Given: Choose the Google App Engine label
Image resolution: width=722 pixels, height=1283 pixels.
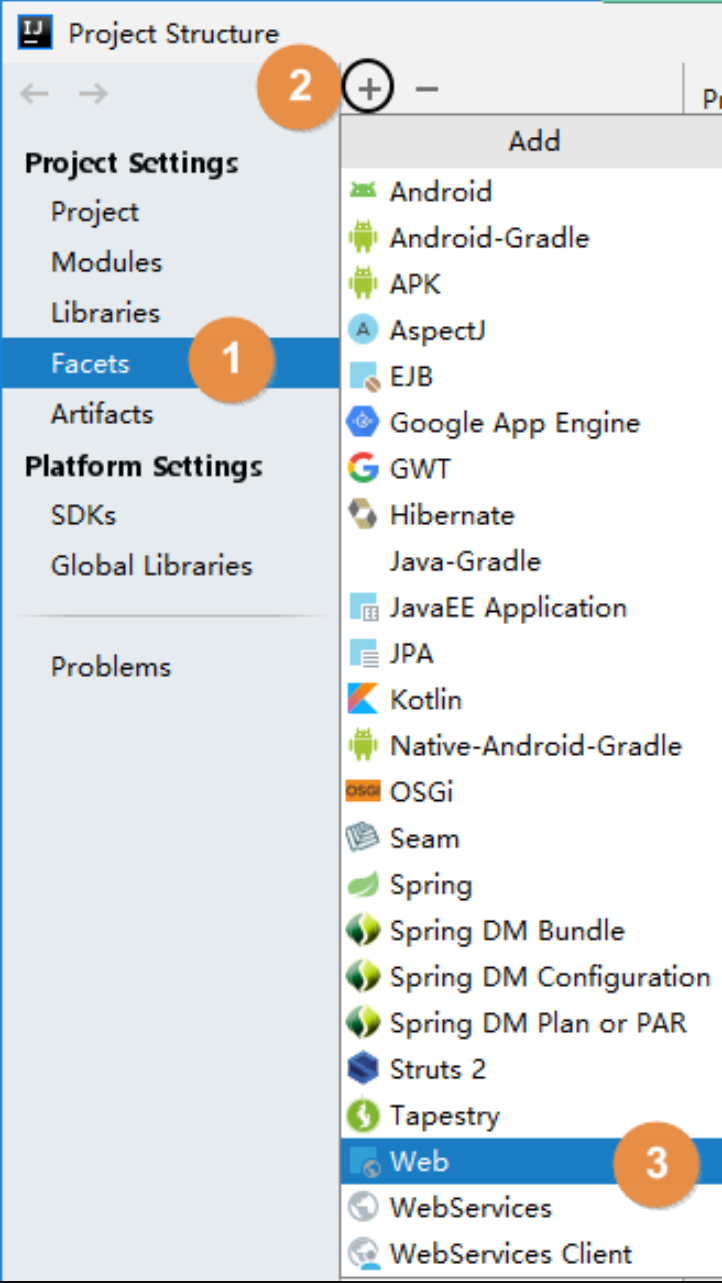Looking at the screenshot, I should click(x=515, y=423).
